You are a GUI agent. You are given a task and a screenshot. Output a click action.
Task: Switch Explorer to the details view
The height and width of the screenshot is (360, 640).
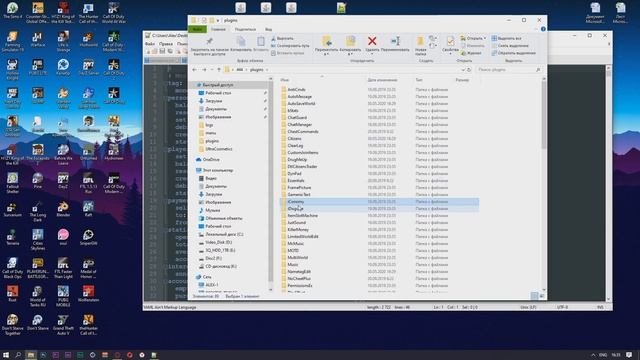coord(534,296)
